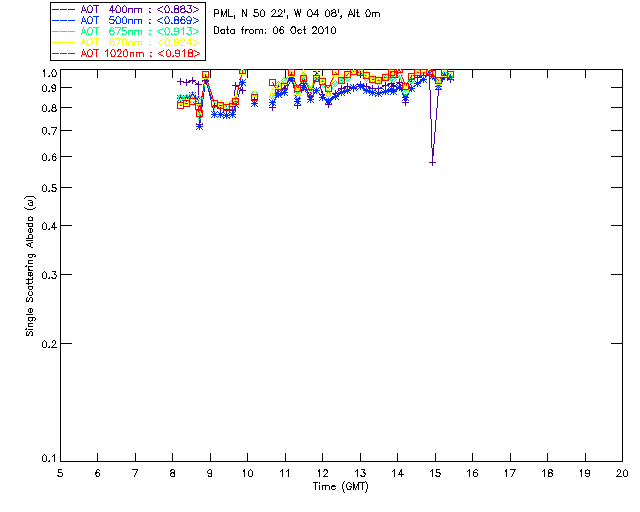640x512 pixels.
Task: Click the 0.8 y-axis tick label
Action: point(49,108)
